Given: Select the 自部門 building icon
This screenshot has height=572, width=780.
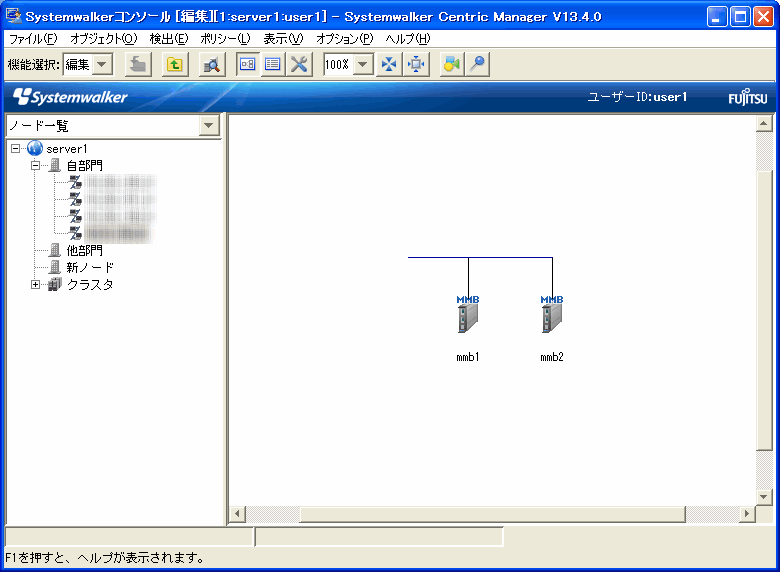Looking at the screenshot, I should coord(55,165).
